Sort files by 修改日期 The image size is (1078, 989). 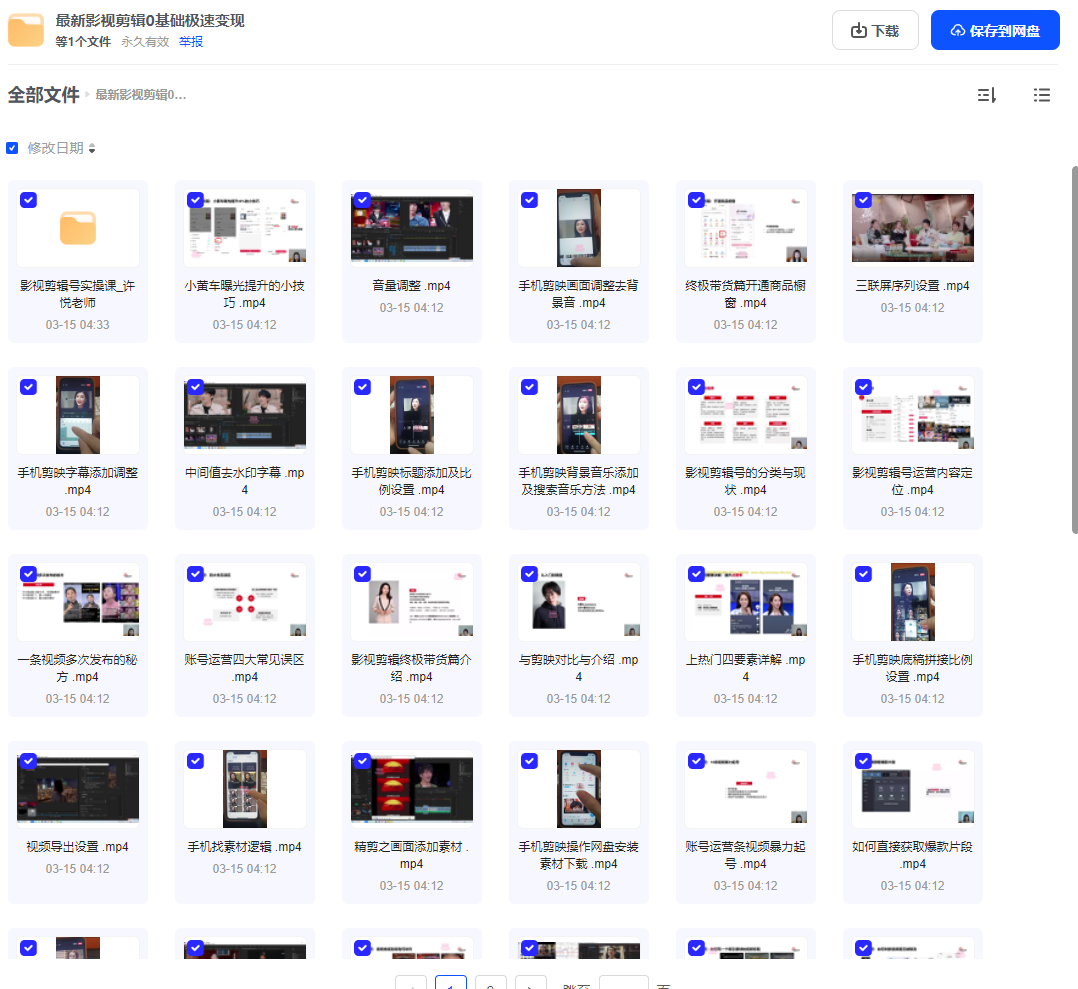point(61,148)
